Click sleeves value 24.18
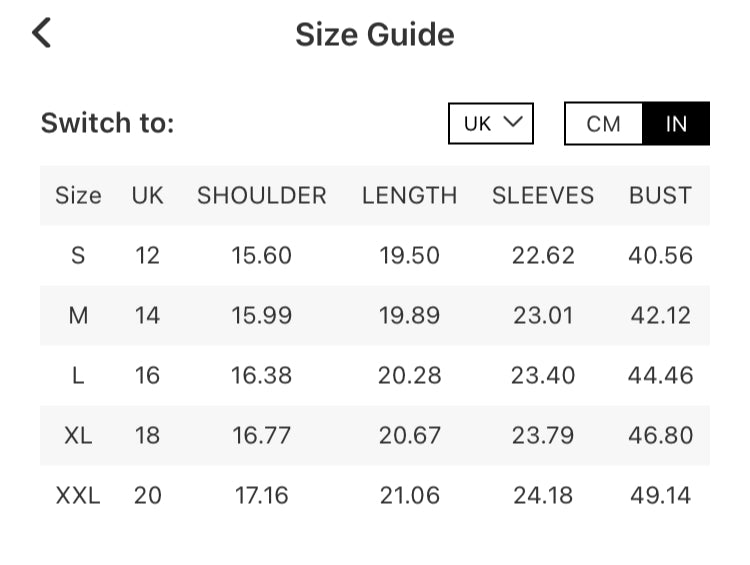The width and height of the screenshot is (750, 565). point(543,495)
